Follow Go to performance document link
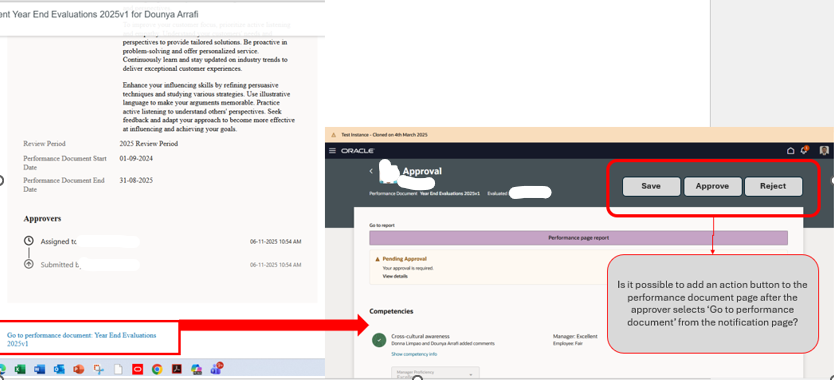Screen dimensions: 834x380 point(81,340)
